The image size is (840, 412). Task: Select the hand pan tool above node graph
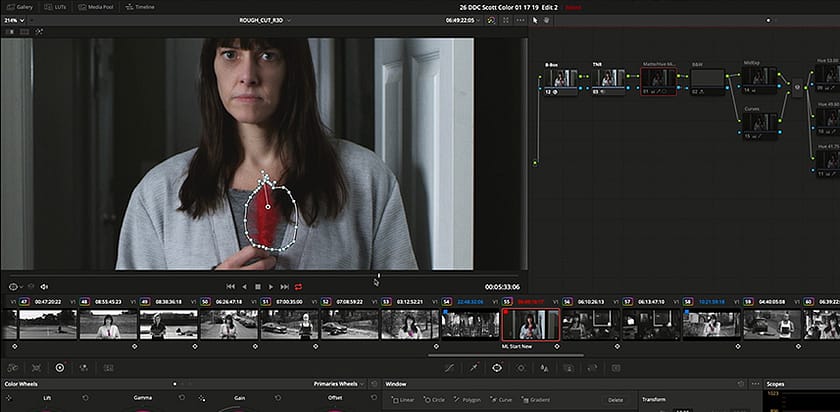546,20
